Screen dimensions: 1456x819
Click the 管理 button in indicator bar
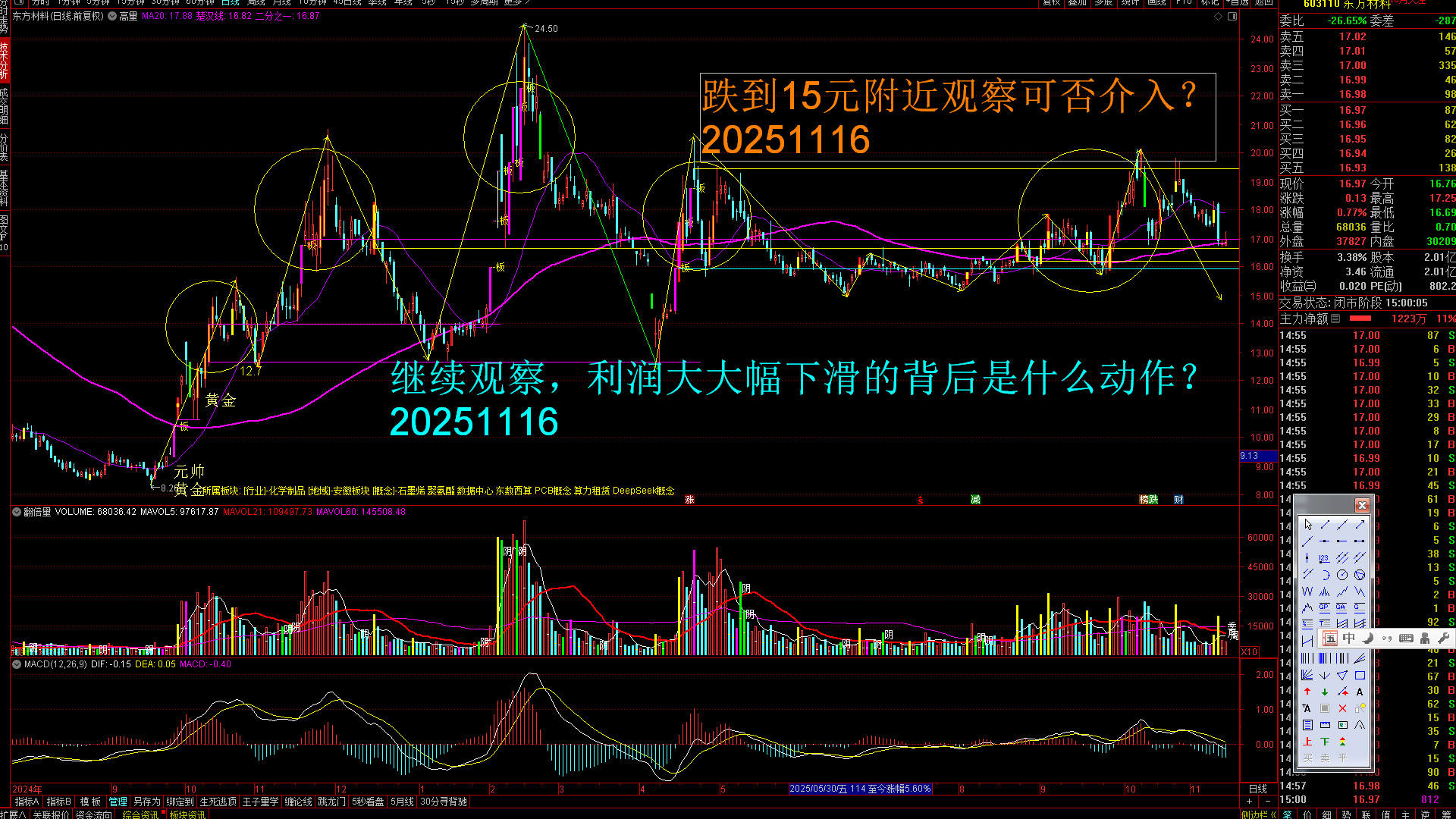(118, 802)
